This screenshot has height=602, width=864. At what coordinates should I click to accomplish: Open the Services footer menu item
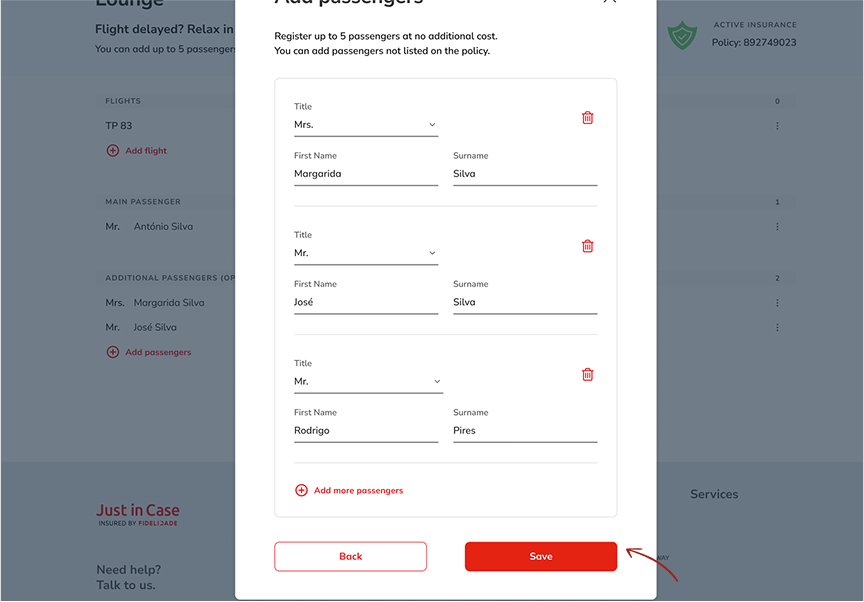[714, 494]
